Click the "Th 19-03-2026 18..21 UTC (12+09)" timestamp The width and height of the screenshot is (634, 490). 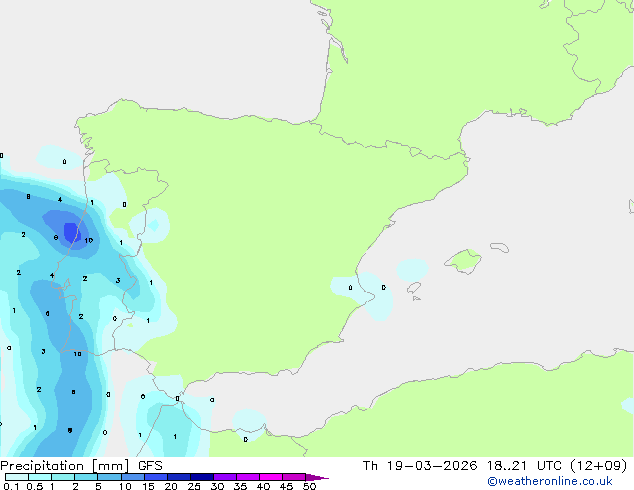(x=495, y=466)
